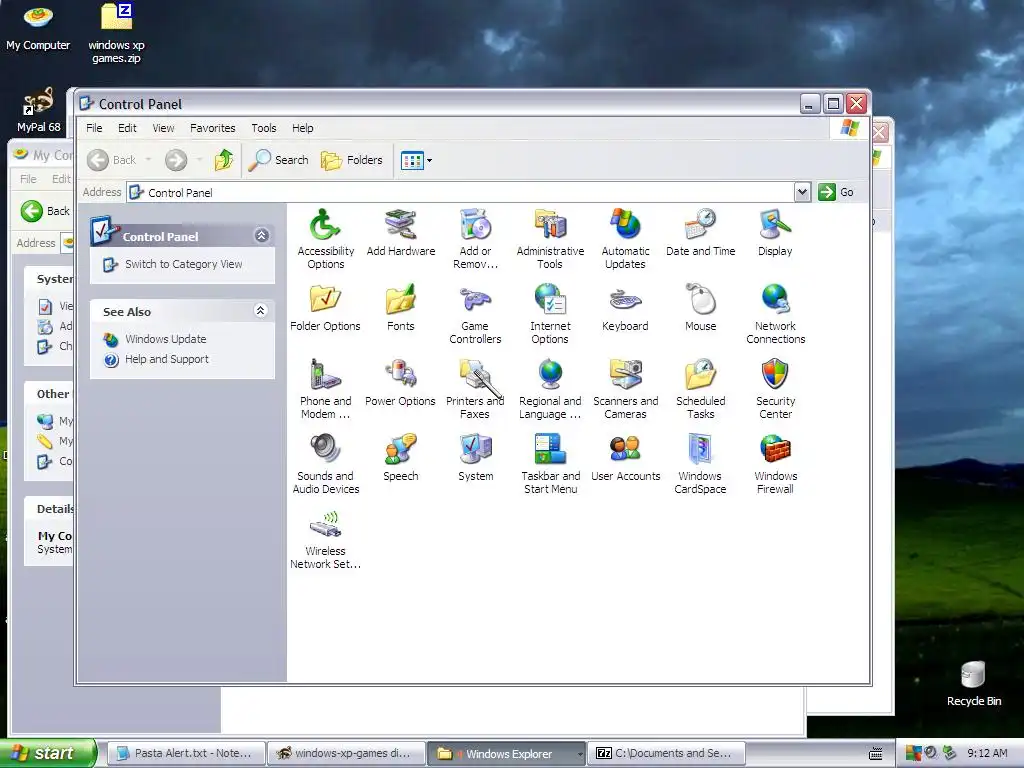This screenshot has height=768, width=1024.
Task: Click the Up folder toolbar button
Action: point(224,160)
